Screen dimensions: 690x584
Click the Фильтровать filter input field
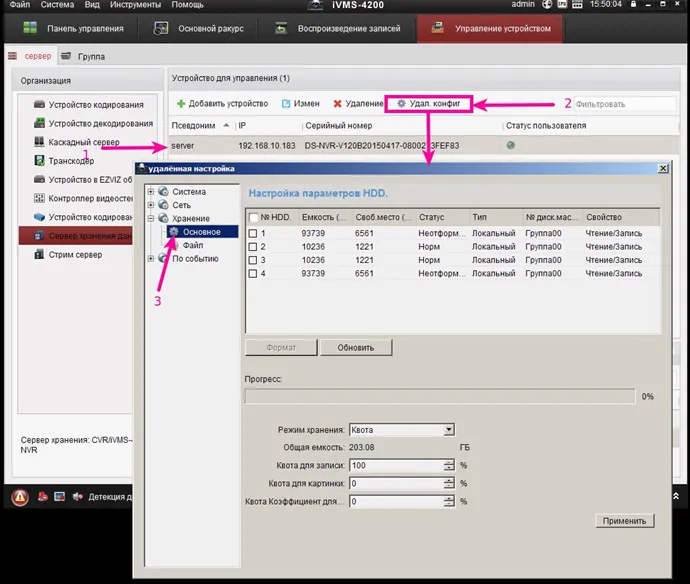pos(624,103)
